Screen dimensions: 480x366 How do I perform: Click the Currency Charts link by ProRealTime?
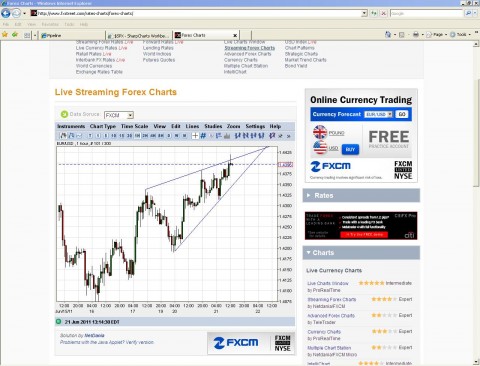click(x=324, y=332)
